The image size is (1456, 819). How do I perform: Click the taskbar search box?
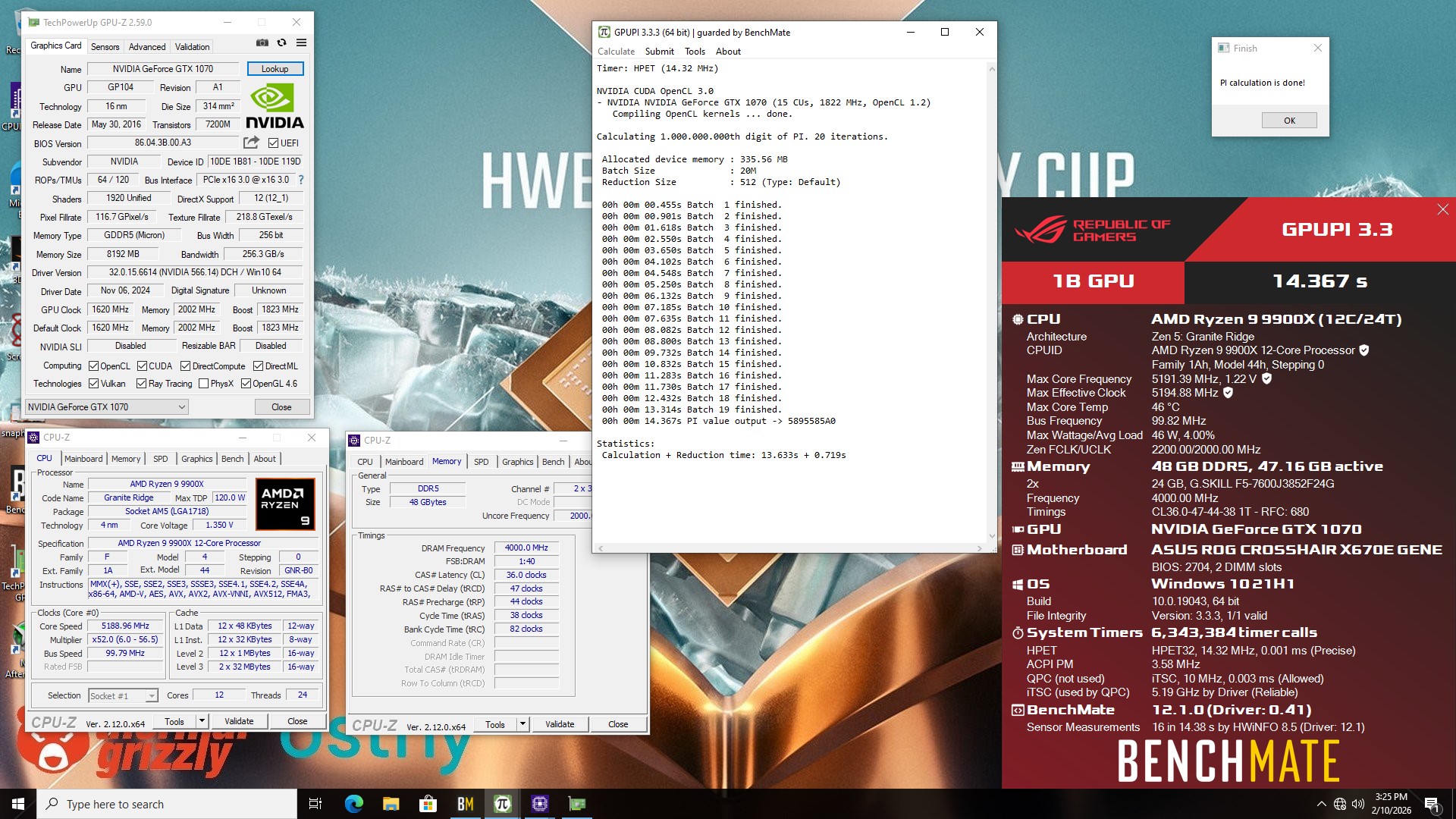tap(167, 804)
